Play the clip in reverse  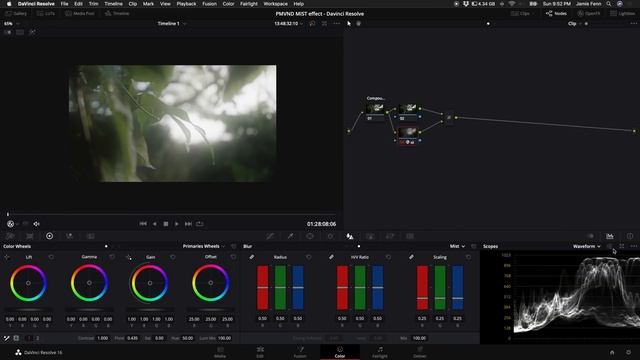(x=154, y=224)
